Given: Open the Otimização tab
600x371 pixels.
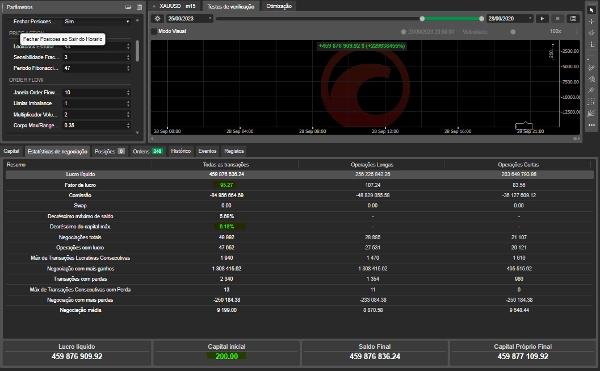Looking at the screenshot, I should (279, 6).
